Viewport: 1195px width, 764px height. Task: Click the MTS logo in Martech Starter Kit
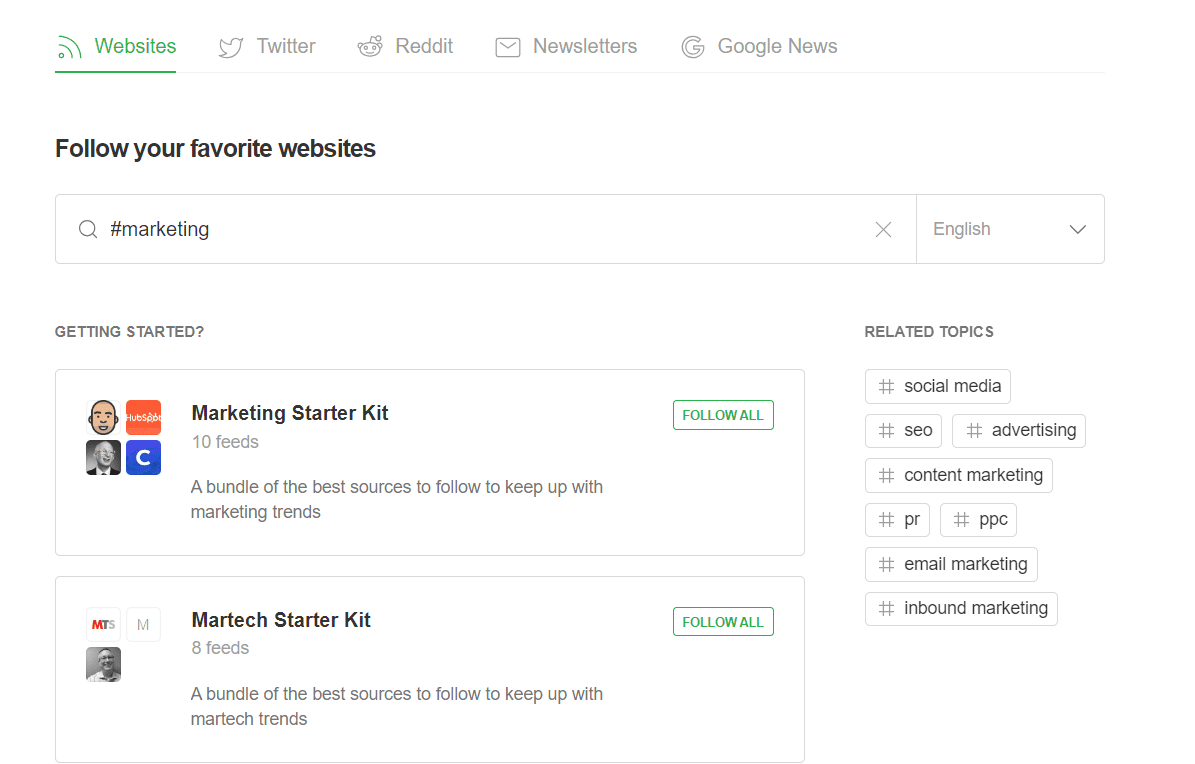pyautogui.click(x=103, y=624)
